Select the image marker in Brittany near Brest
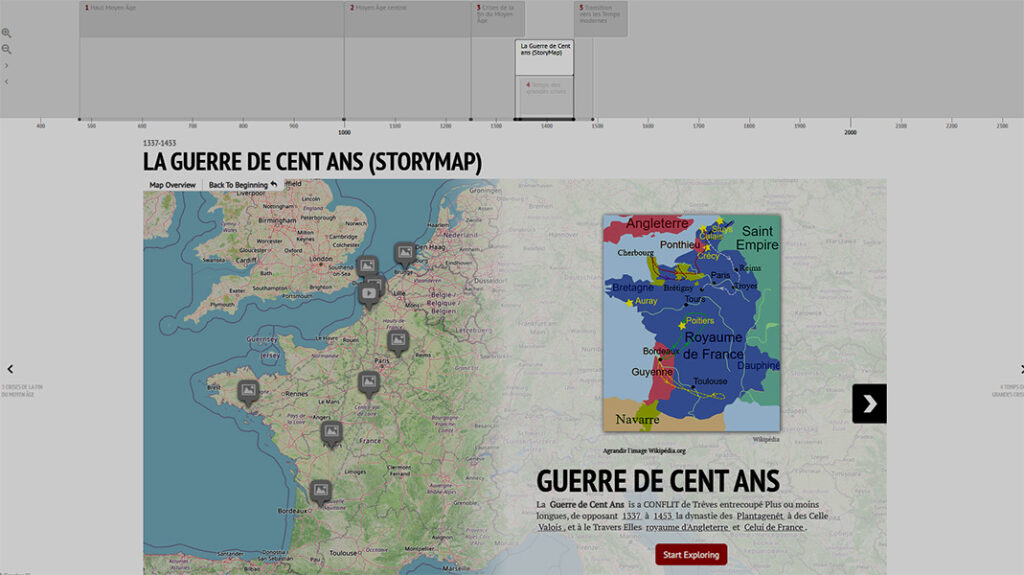1024x575 pixels. tap(248, 393)
